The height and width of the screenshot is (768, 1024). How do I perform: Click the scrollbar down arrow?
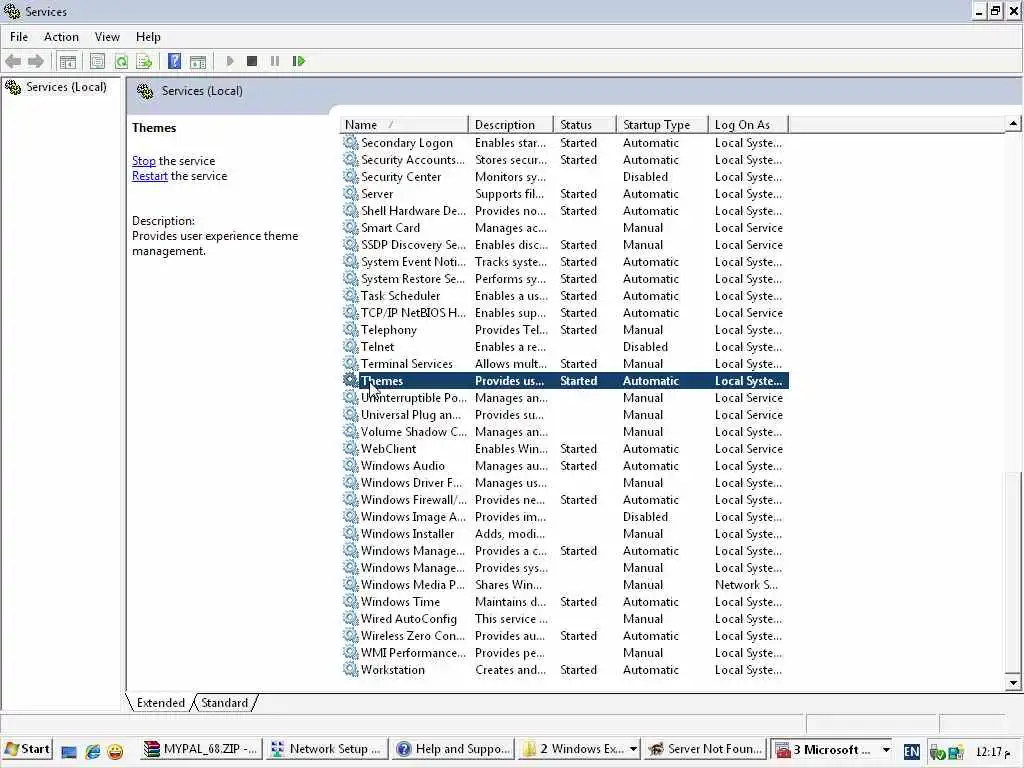(1013, 683)
